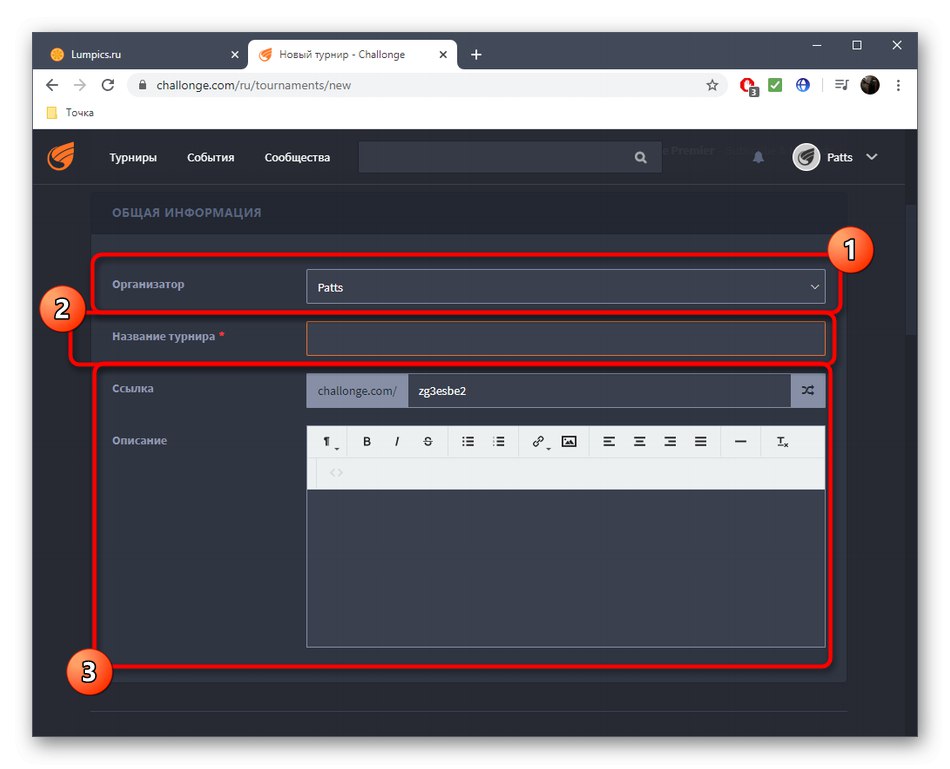Screen dimensions: 950x769
Task: Open the notifications bell on Challonge
Action: [x=758, y=157]
